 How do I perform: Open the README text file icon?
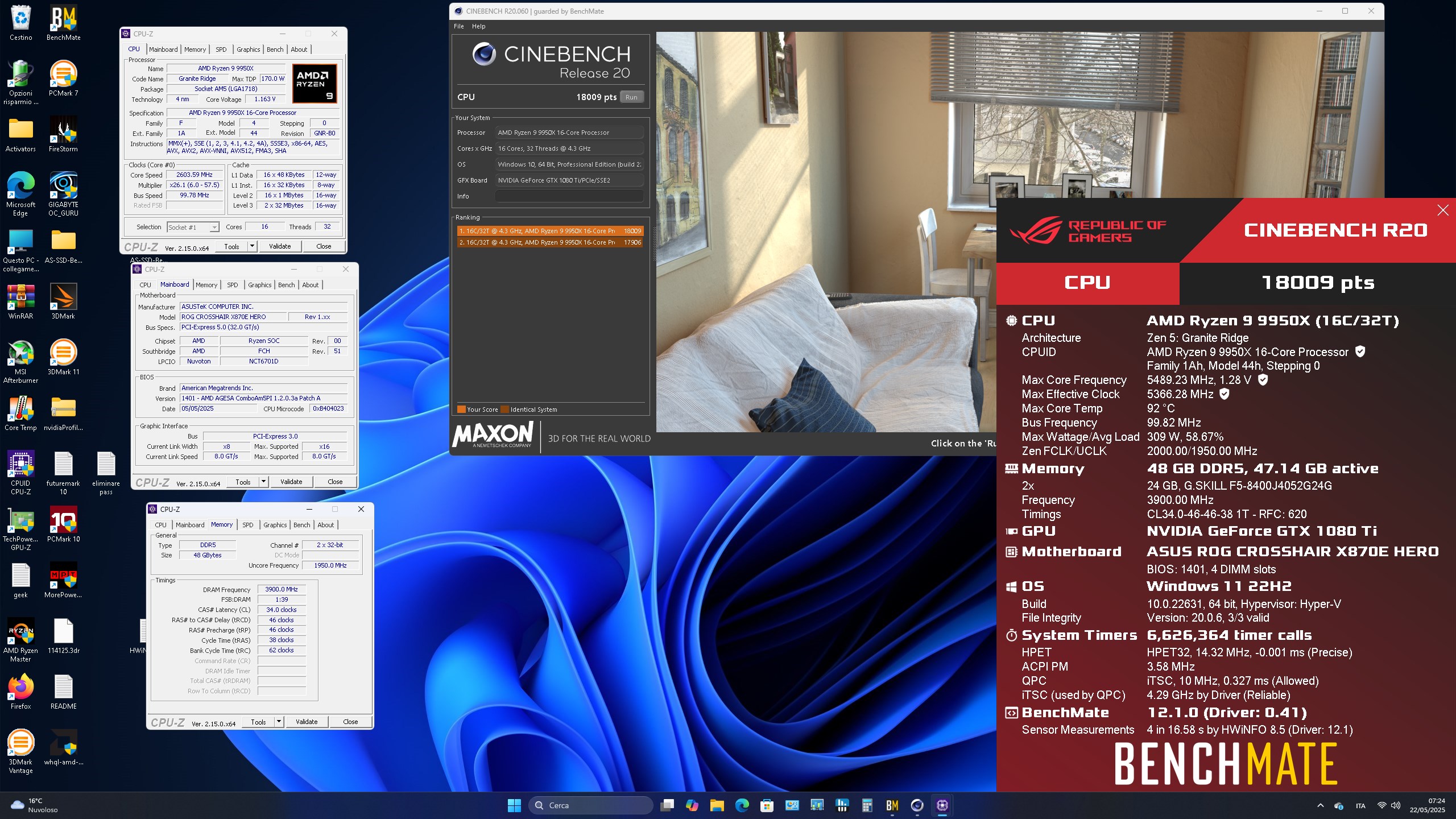(63, 692)
